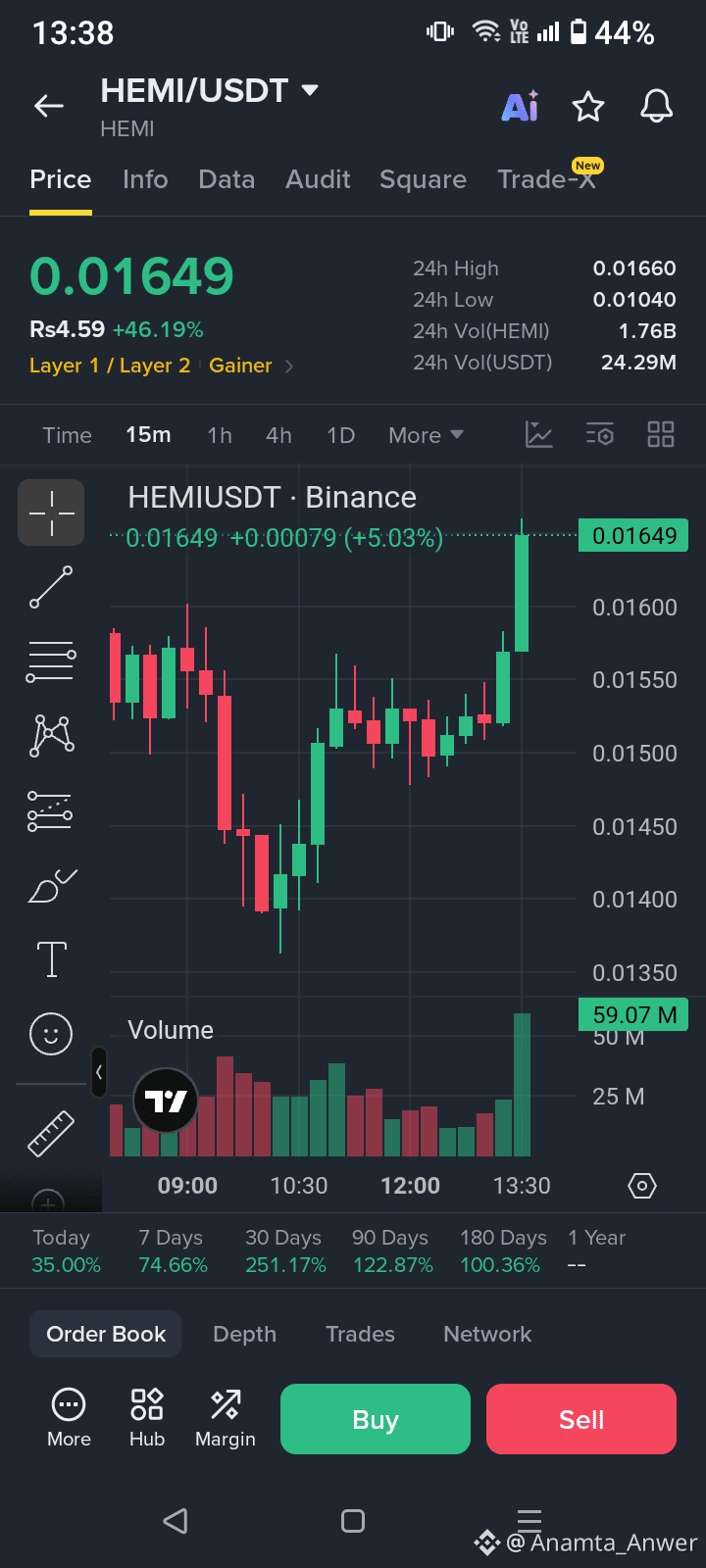The height and width of the screenshot is (1568, 706).
Task: Select the ruler measure tool
Action: tap(51, 1134)
